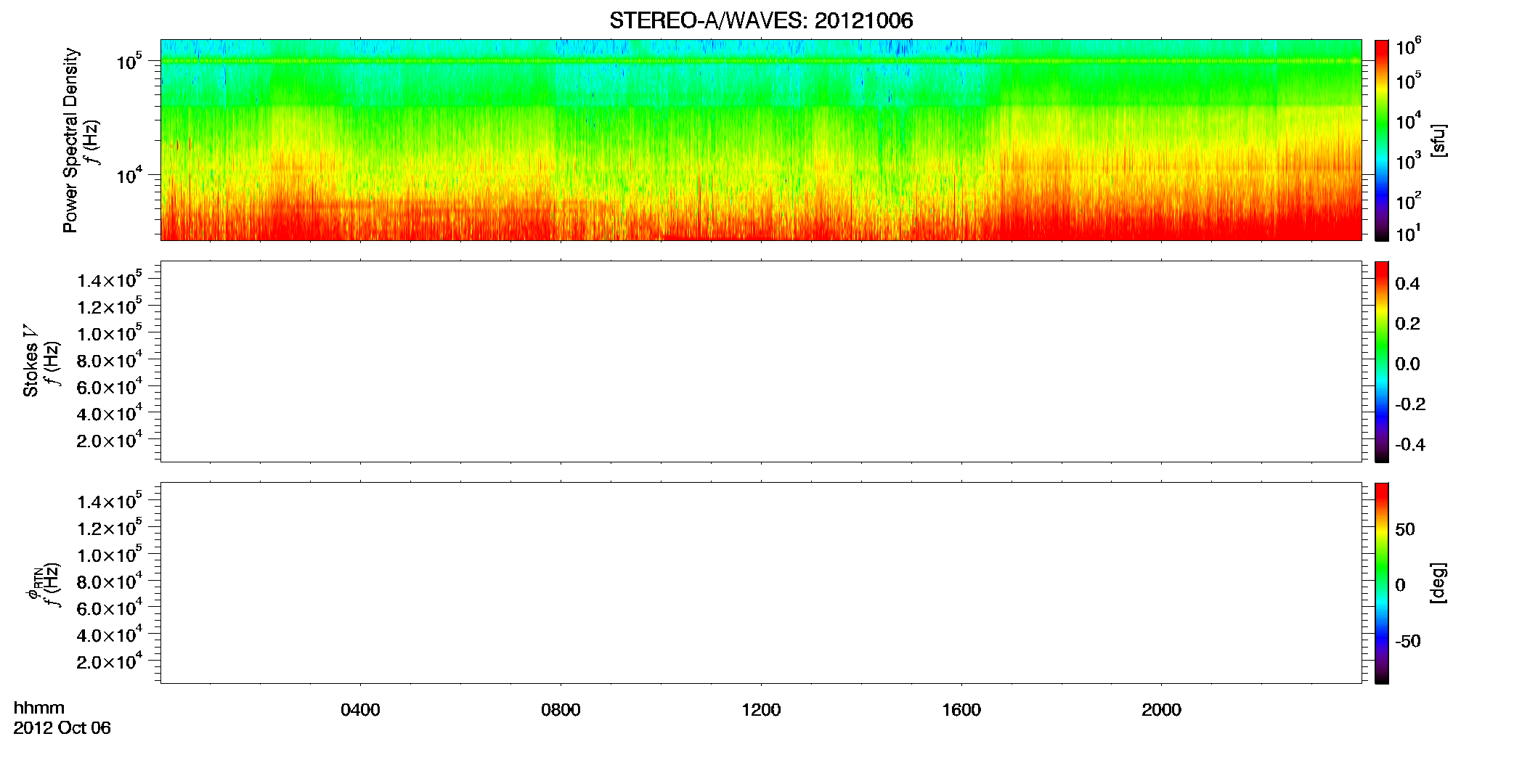This screenshot has height=784, width=1522.
Task: Click the bottom panel's deg color bar
Action: point(1382,583)
